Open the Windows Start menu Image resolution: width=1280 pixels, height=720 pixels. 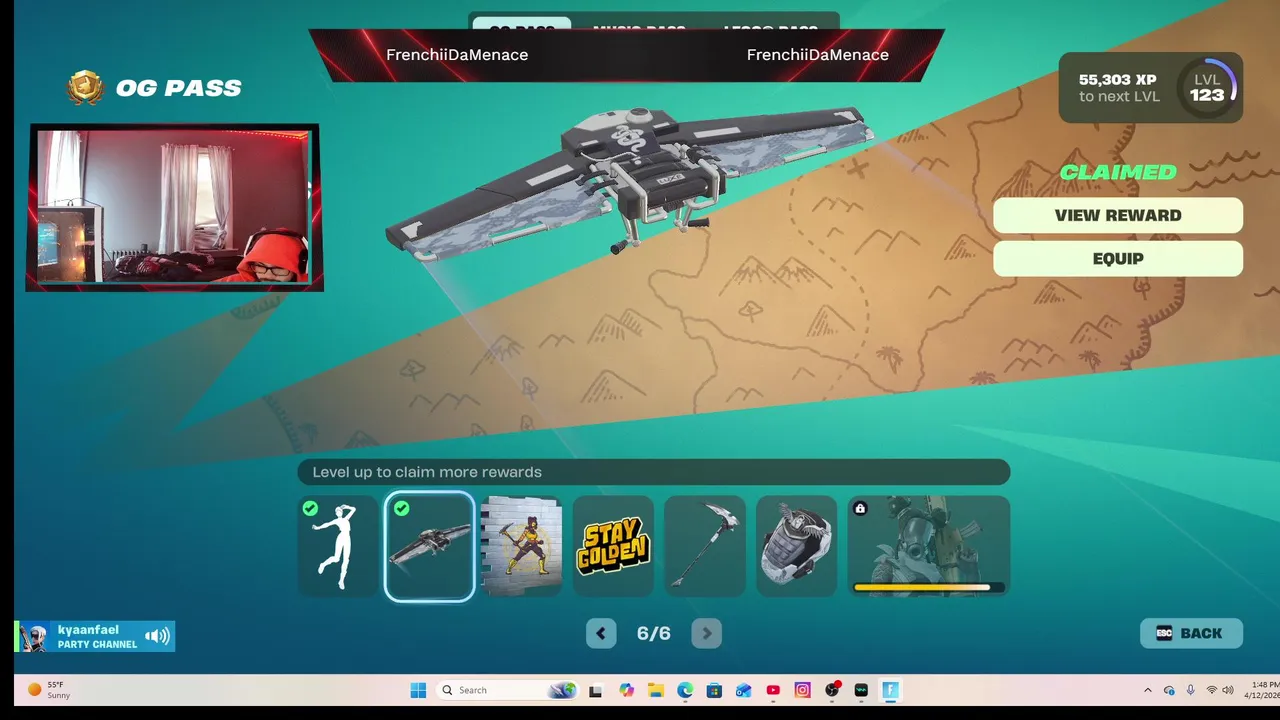pos(418,690)
